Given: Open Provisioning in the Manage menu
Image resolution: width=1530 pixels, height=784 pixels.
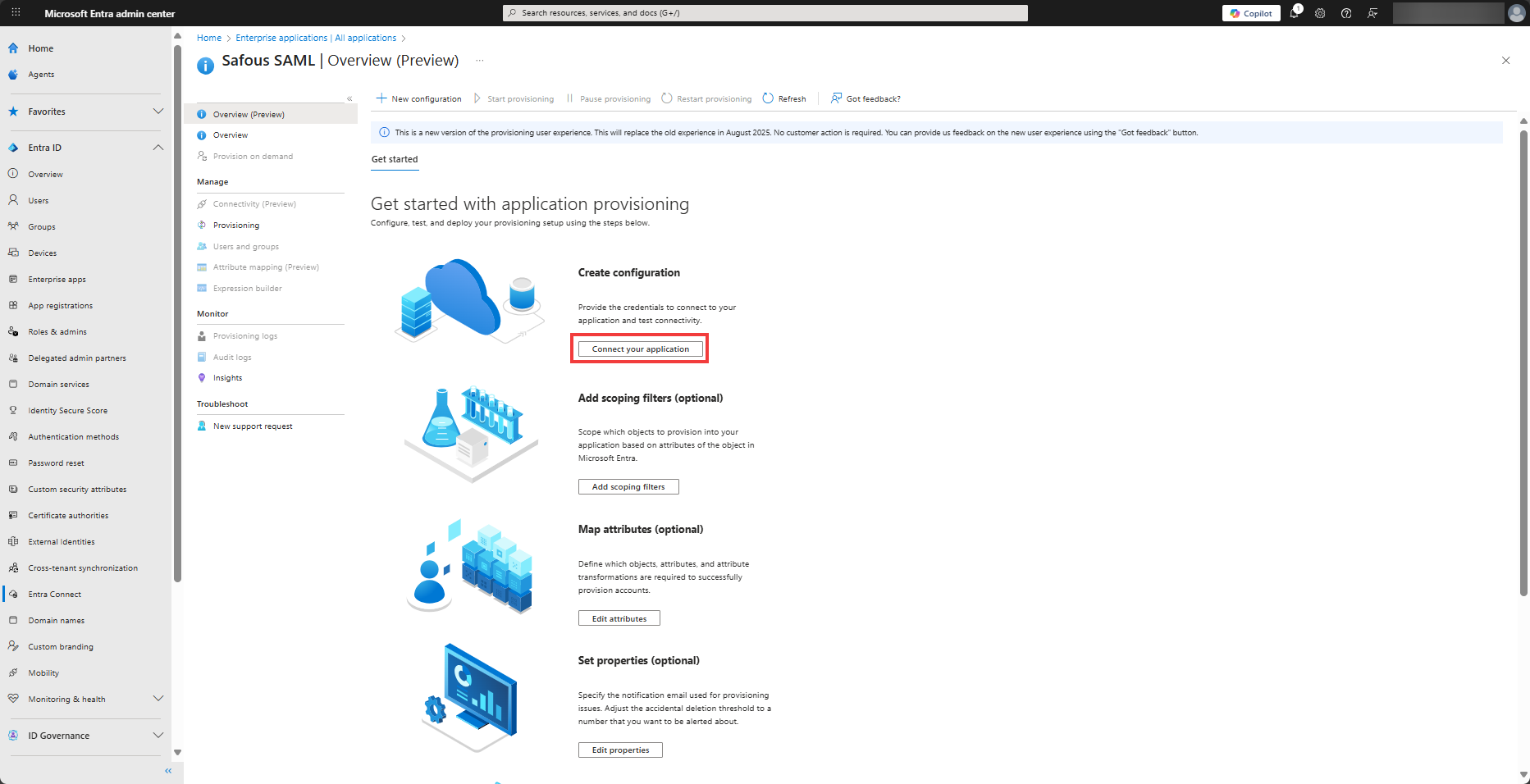Looking at the screenshot, I should (x=236, y=226).
